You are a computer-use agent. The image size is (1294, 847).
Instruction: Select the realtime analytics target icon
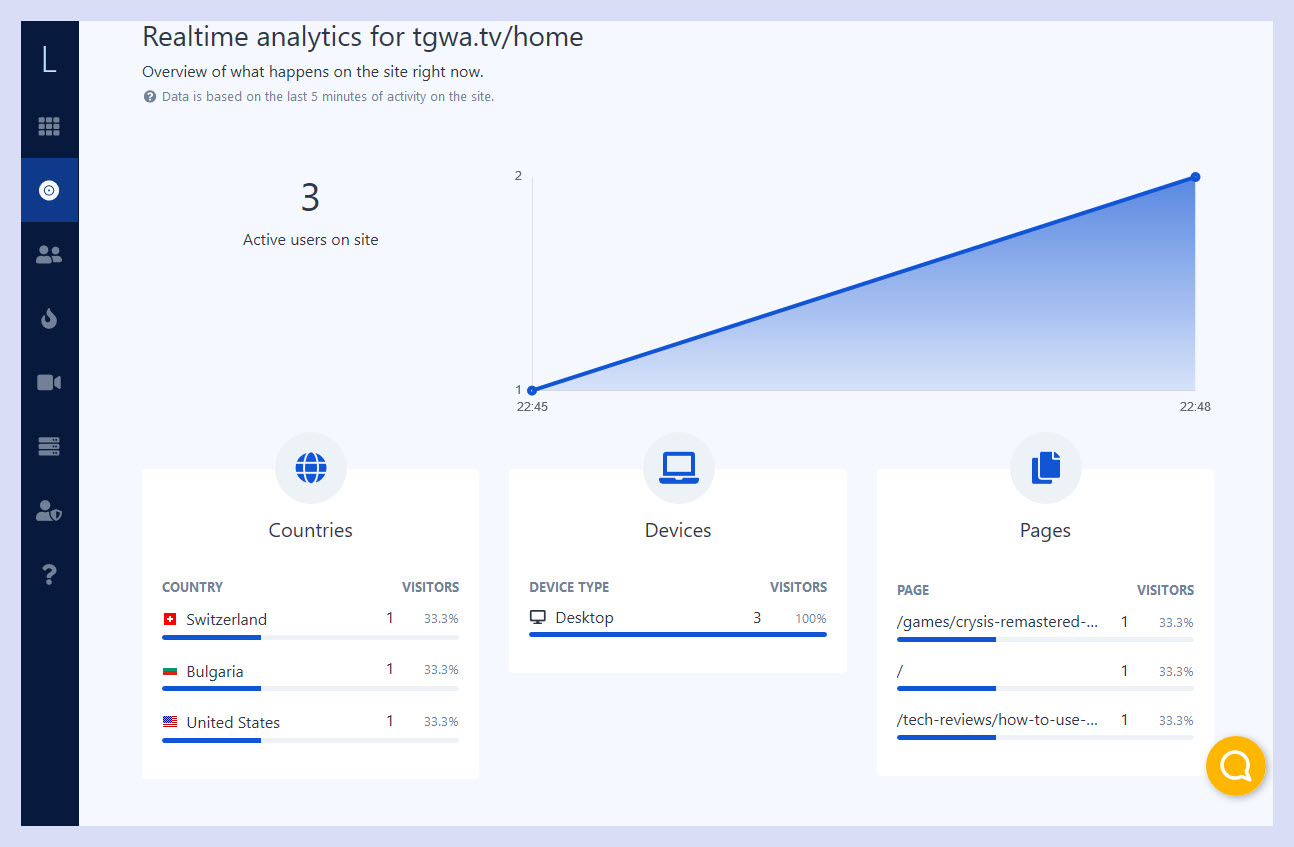(x=49, y=190)
